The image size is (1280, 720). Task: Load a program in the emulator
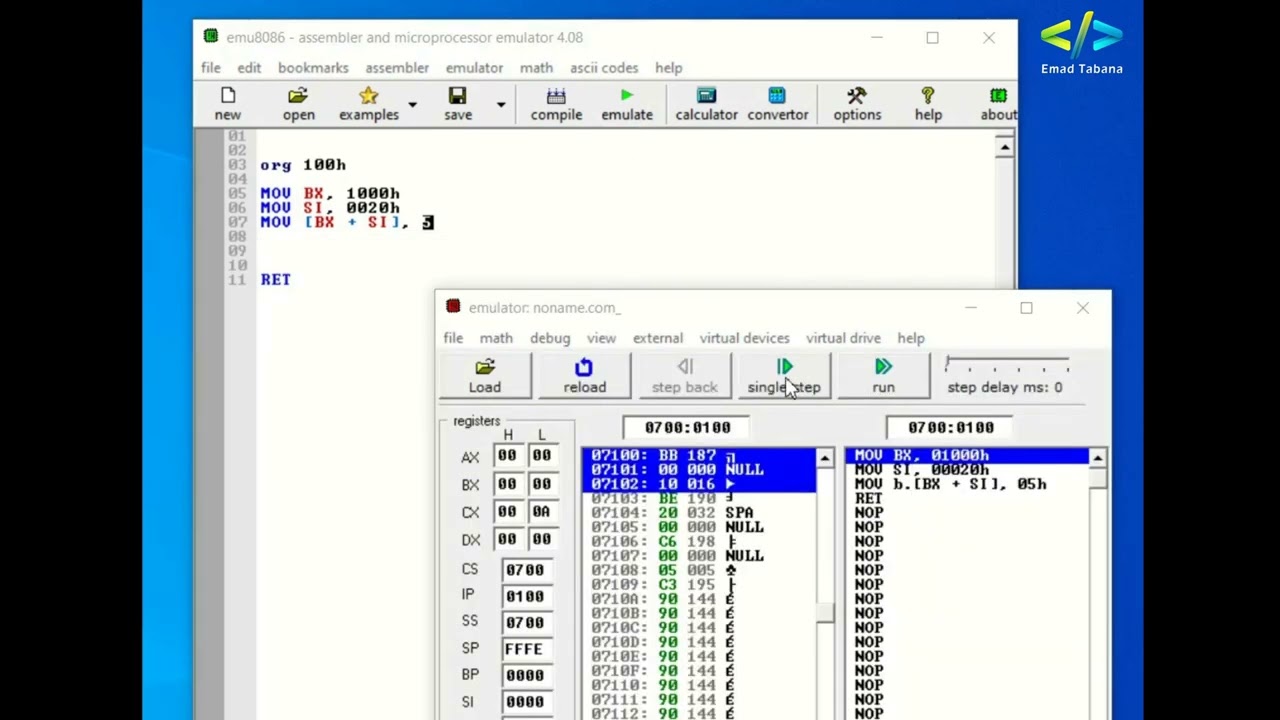pyautogui.click(x=485, y=375)
